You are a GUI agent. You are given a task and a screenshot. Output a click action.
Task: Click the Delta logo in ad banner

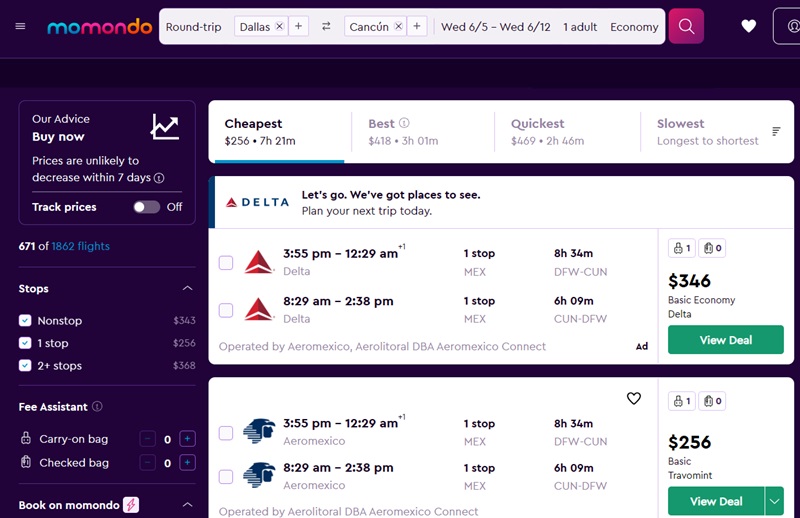coord(258,203)
